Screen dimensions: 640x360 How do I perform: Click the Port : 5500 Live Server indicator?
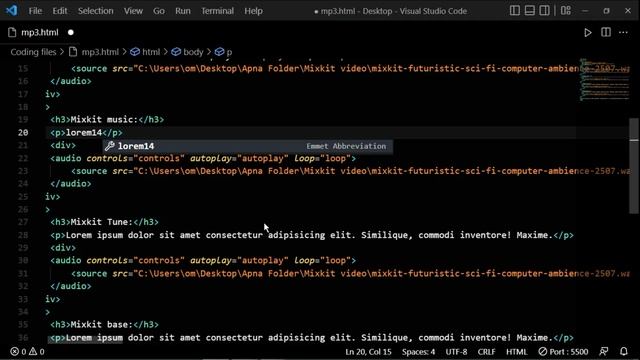click(563, 351)
